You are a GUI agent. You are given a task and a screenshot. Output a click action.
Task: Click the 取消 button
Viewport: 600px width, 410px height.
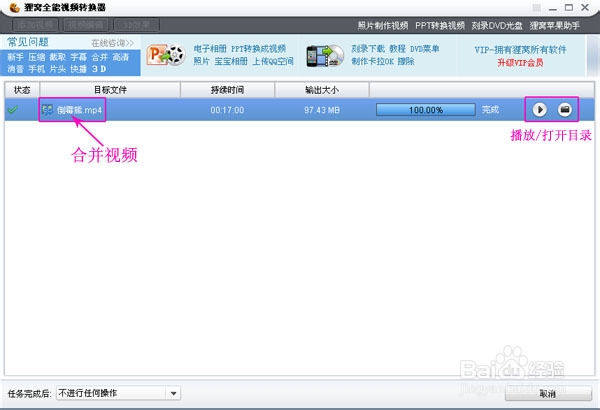coord(548,394)
